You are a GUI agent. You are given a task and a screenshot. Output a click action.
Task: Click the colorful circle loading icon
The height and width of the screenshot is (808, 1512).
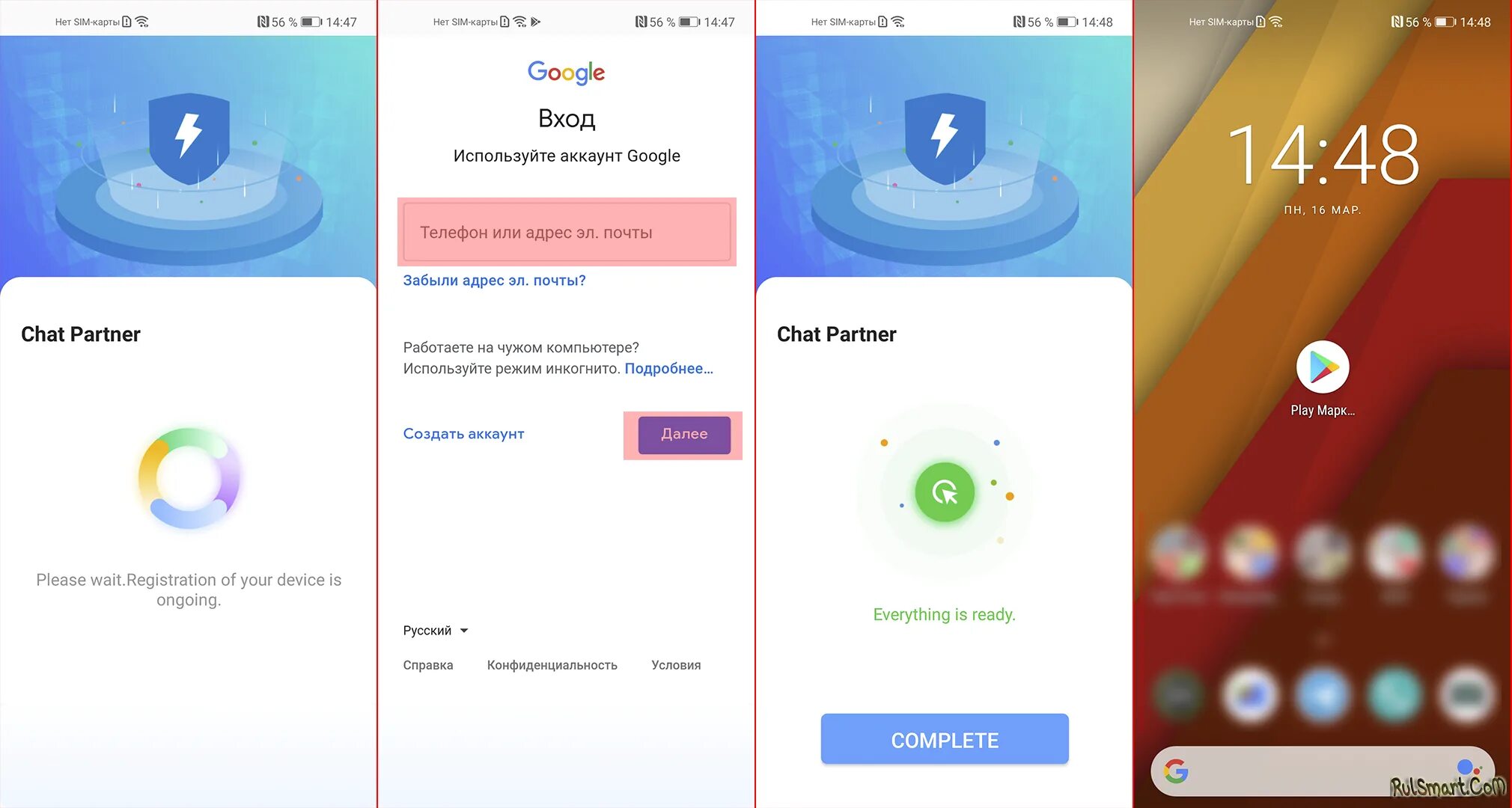(x=190, y=480)
